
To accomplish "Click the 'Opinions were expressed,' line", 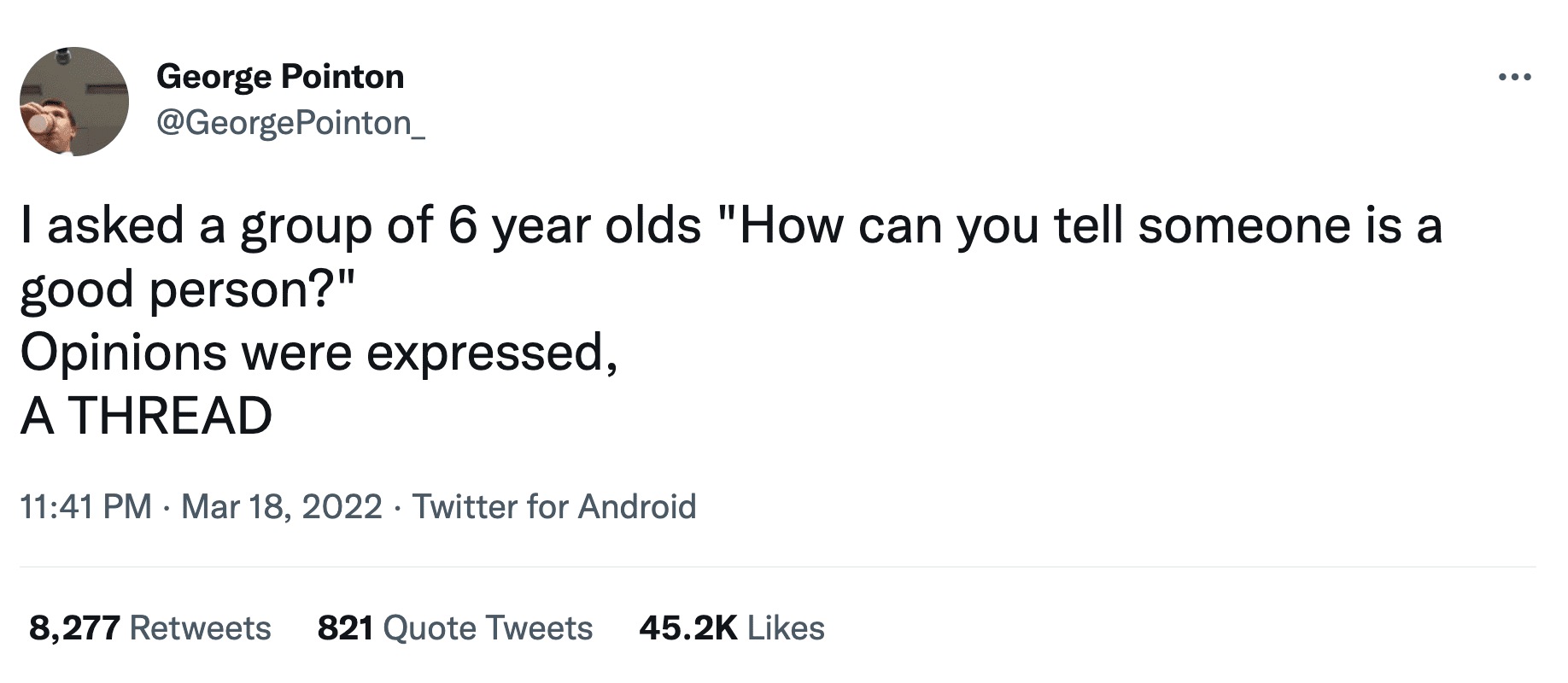I will (x=318, y=353).
